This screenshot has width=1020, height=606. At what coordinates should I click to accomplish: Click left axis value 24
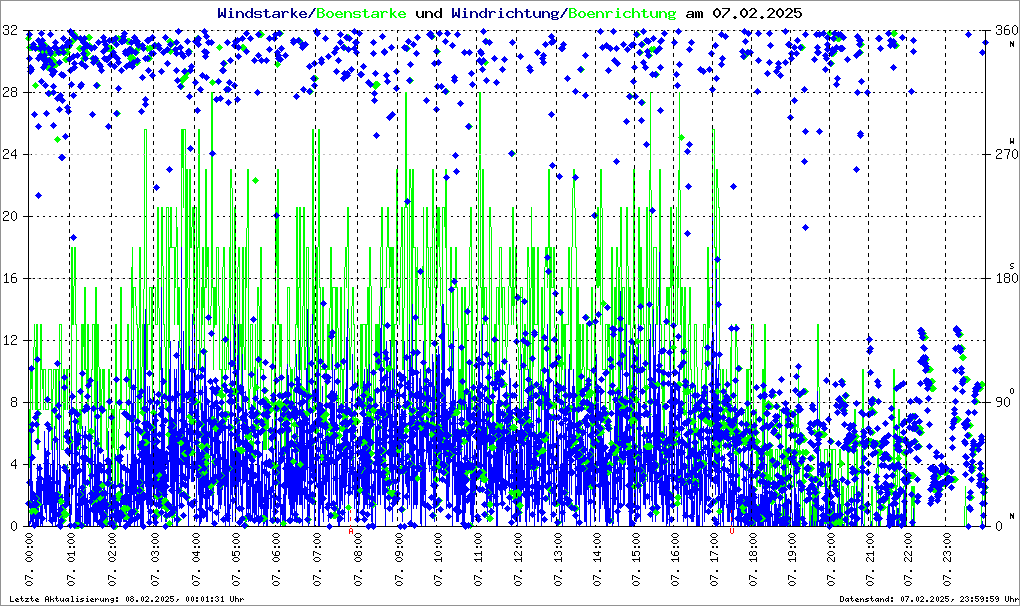10,154
